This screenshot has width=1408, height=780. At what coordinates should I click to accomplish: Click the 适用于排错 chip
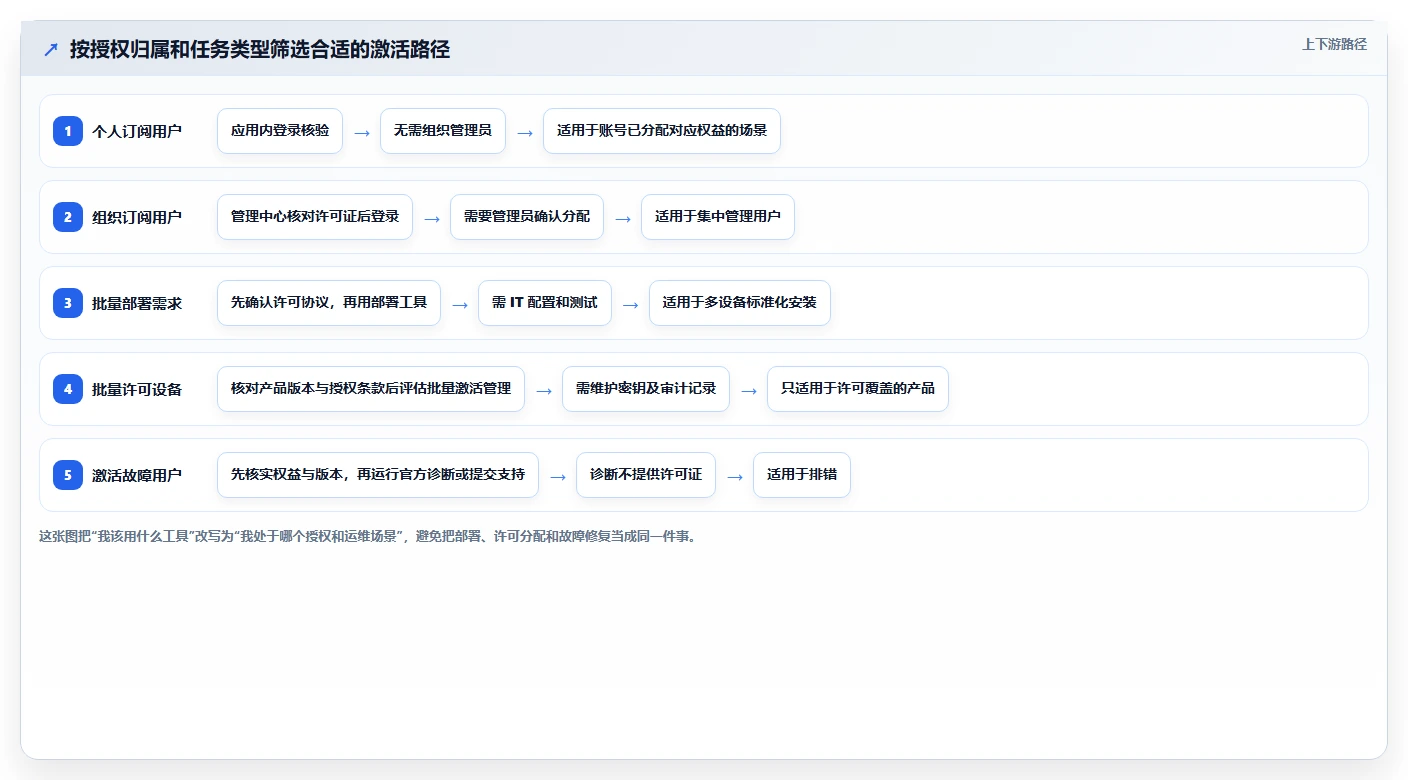pos(802,475)
